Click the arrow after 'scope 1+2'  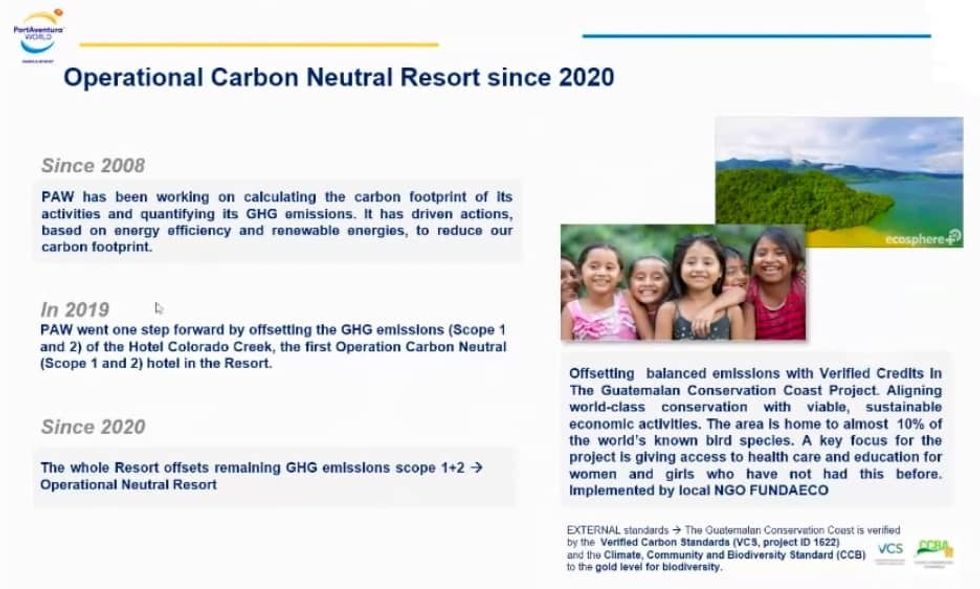[x=477, y=467]
